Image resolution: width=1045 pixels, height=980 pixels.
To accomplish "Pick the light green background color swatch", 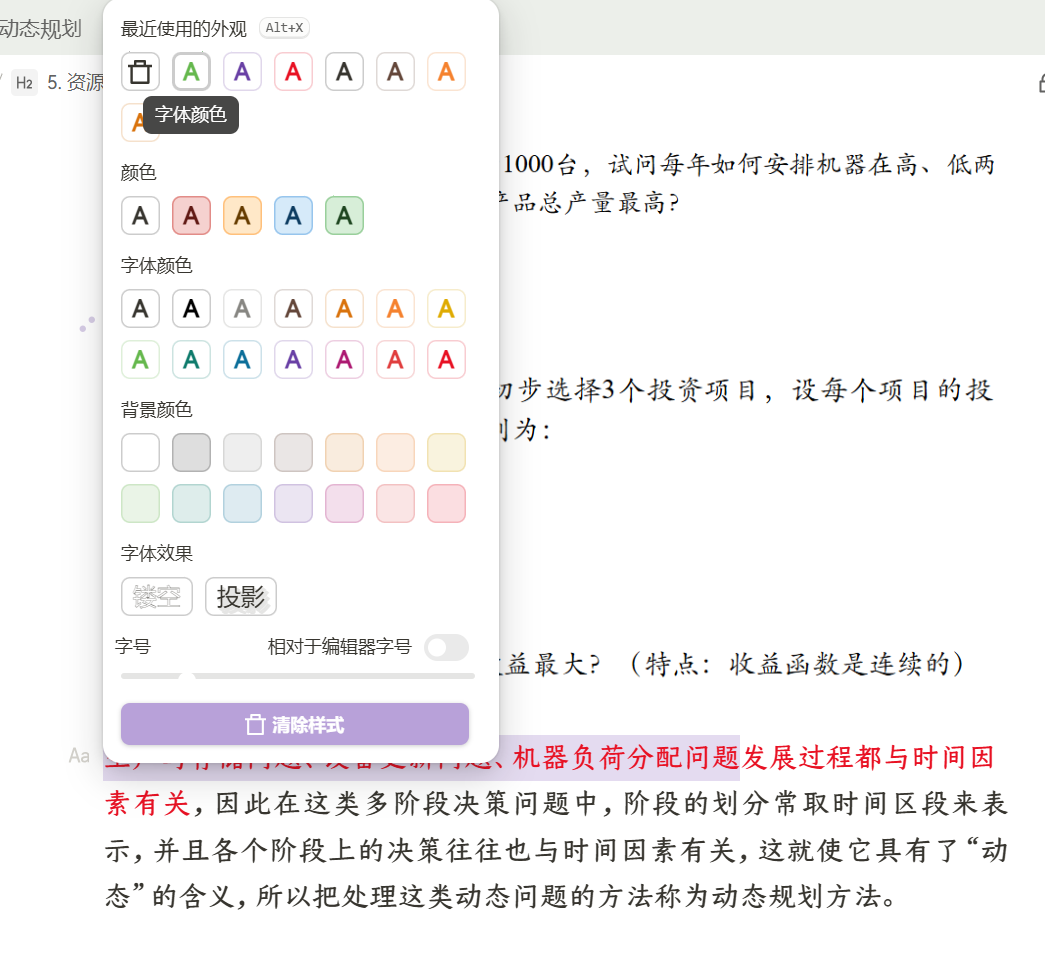I will click(141, 503).
